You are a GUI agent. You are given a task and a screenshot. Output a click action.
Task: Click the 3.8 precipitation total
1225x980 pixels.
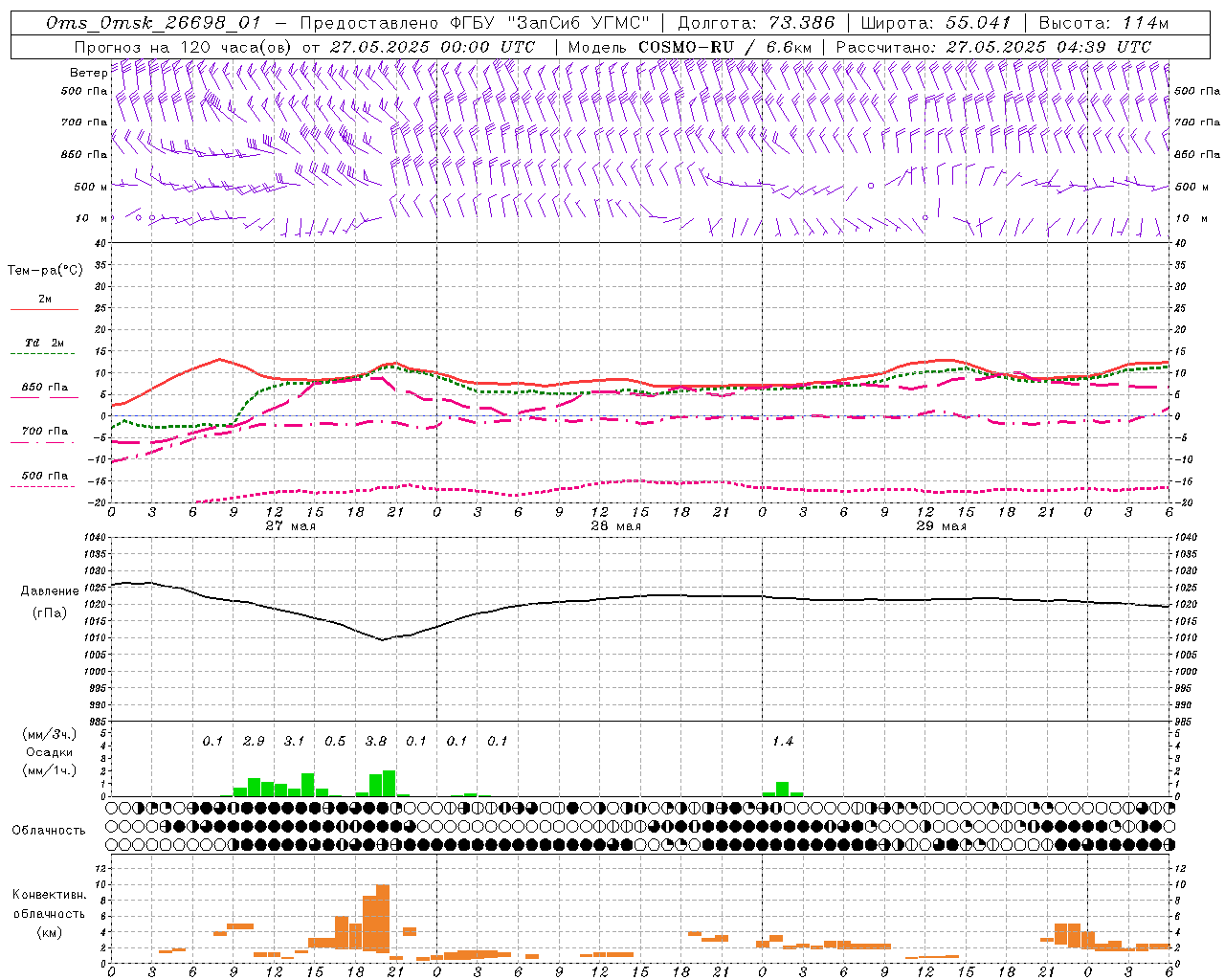click(376, 742)
